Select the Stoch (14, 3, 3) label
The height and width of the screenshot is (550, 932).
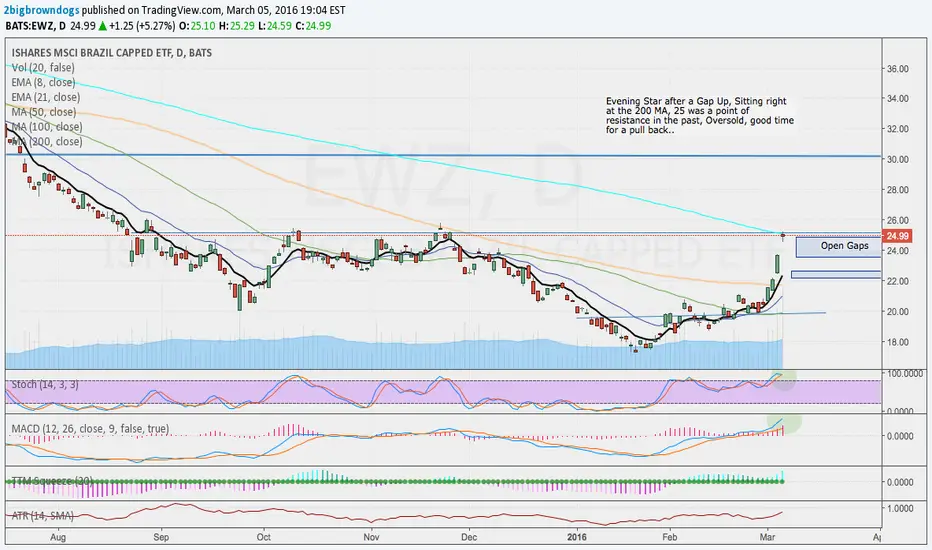(45, 385)
